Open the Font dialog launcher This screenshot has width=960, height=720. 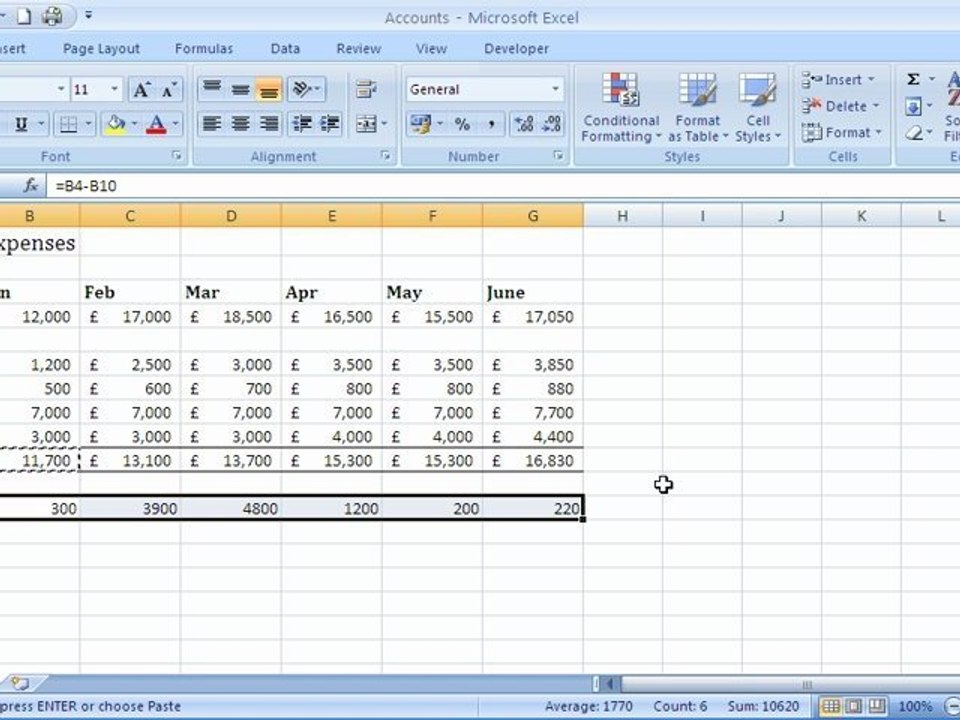click(x=177, y=156)
